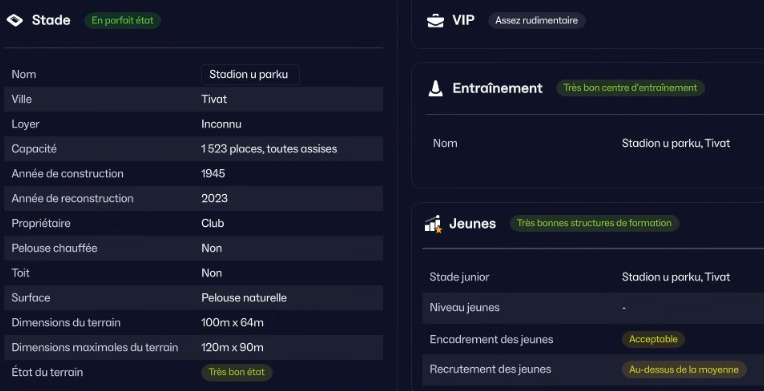Screen dimensions: 764x391
Task: Click the Jeunes section heading
Action: (x=472, y=224)
